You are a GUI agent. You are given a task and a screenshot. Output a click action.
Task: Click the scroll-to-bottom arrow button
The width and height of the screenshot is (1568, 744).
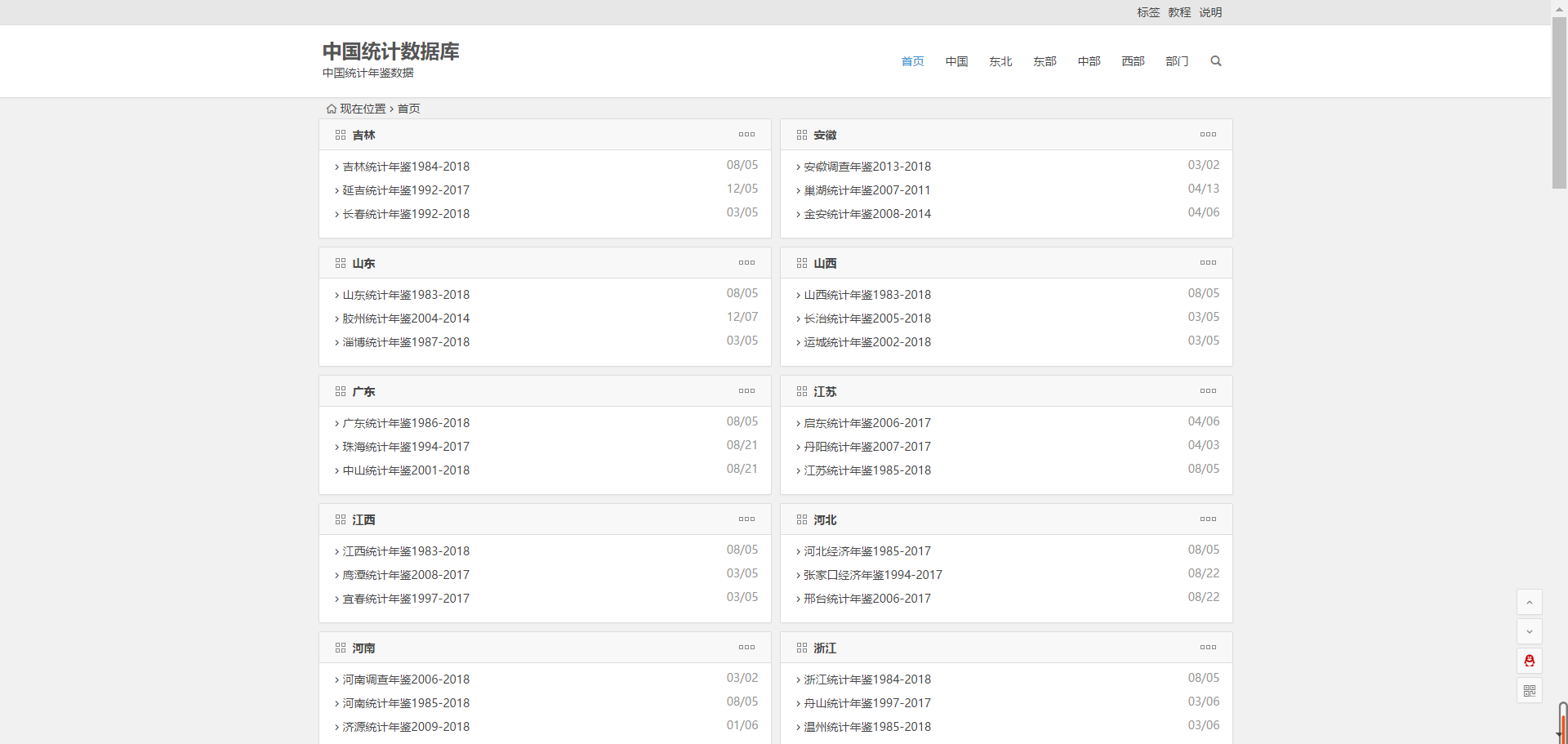tap(1530, 631)
